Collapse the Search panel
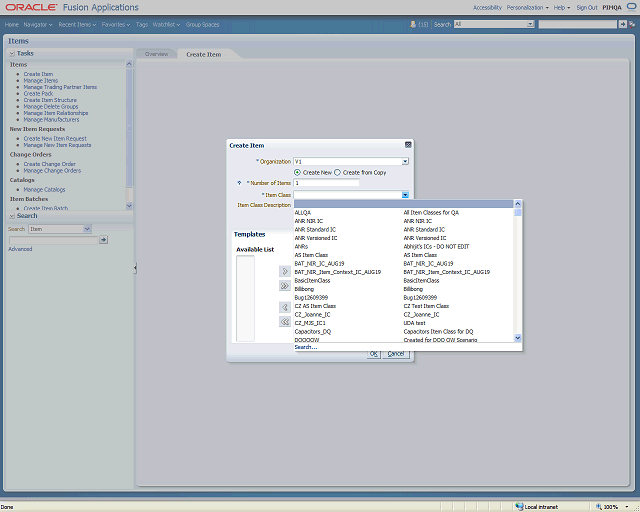 pos(12,216)
